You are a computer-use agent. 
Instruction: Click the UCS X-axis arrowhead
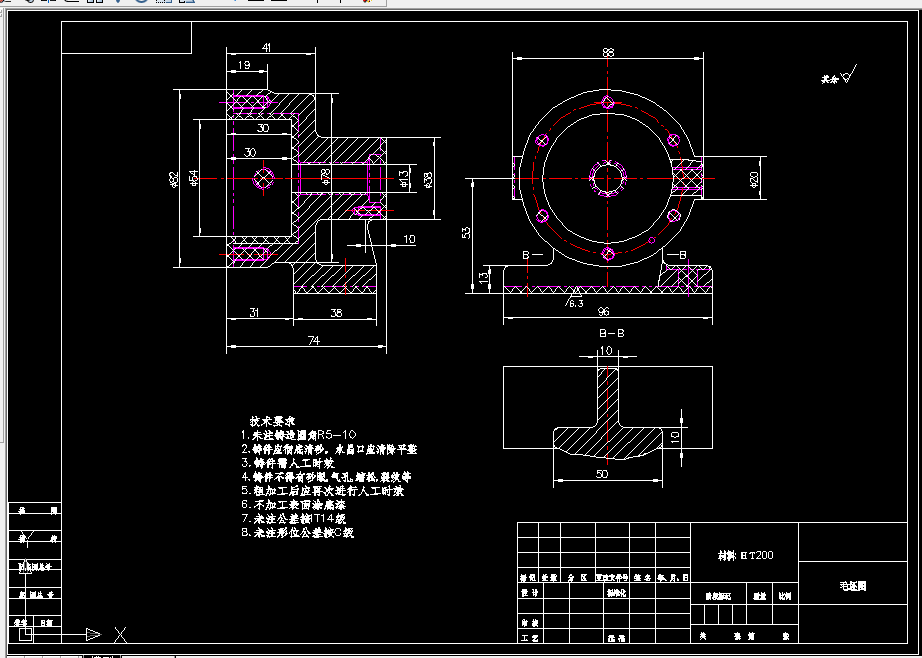93,634
